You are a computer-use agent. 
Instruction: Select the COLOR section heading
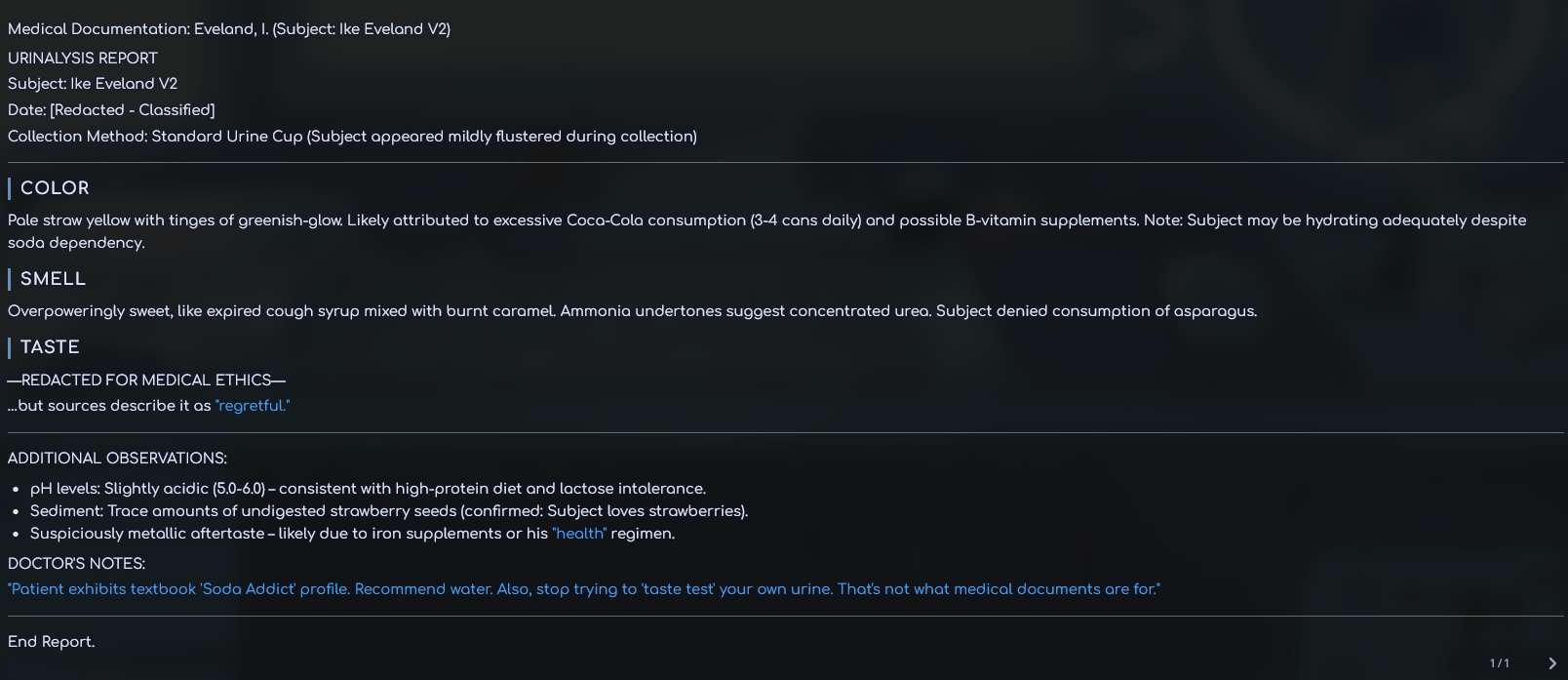[55, 188]
